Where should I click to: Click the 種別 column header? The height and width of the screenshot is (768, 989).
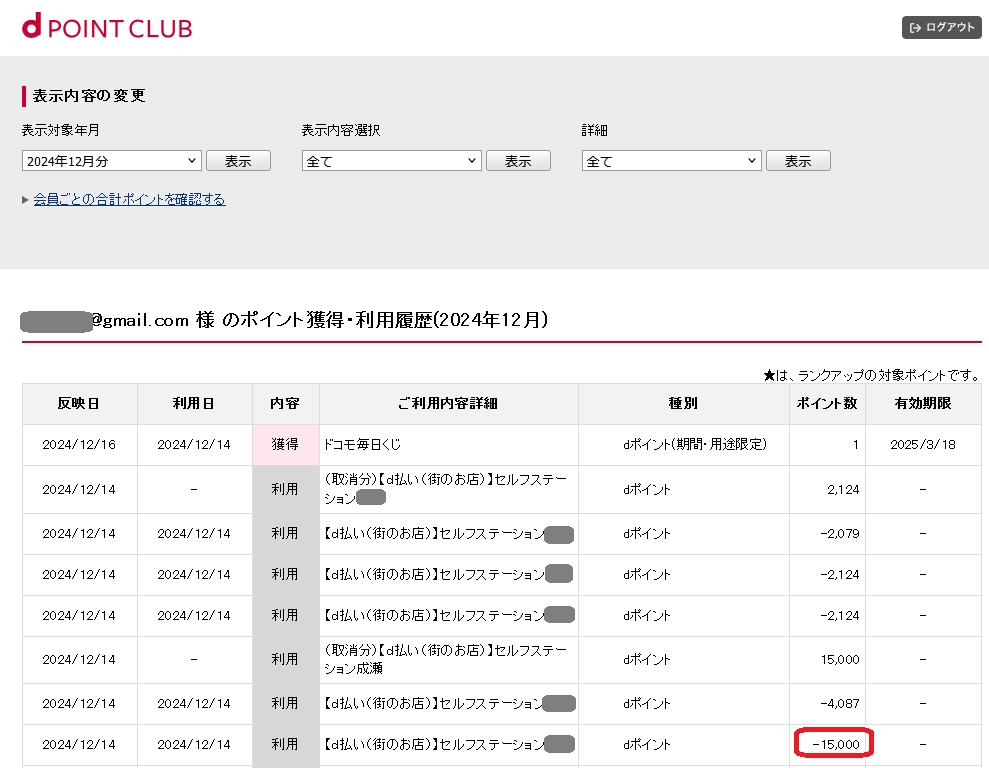683,404
